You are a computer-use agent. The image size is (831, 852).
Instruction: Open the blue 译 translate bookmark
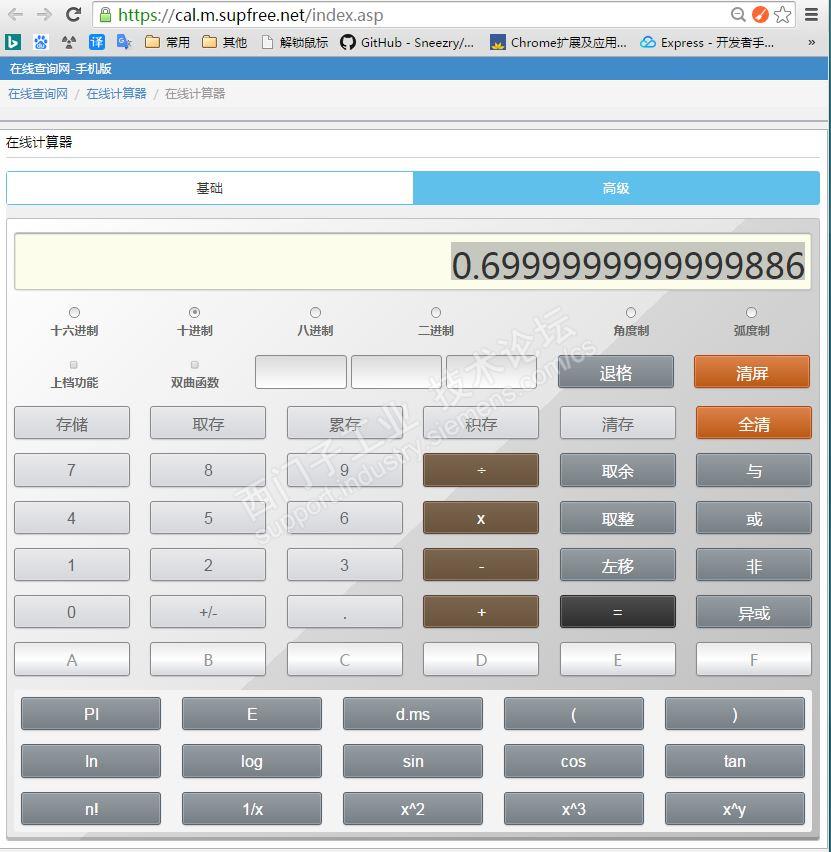[x=97, y=42]
